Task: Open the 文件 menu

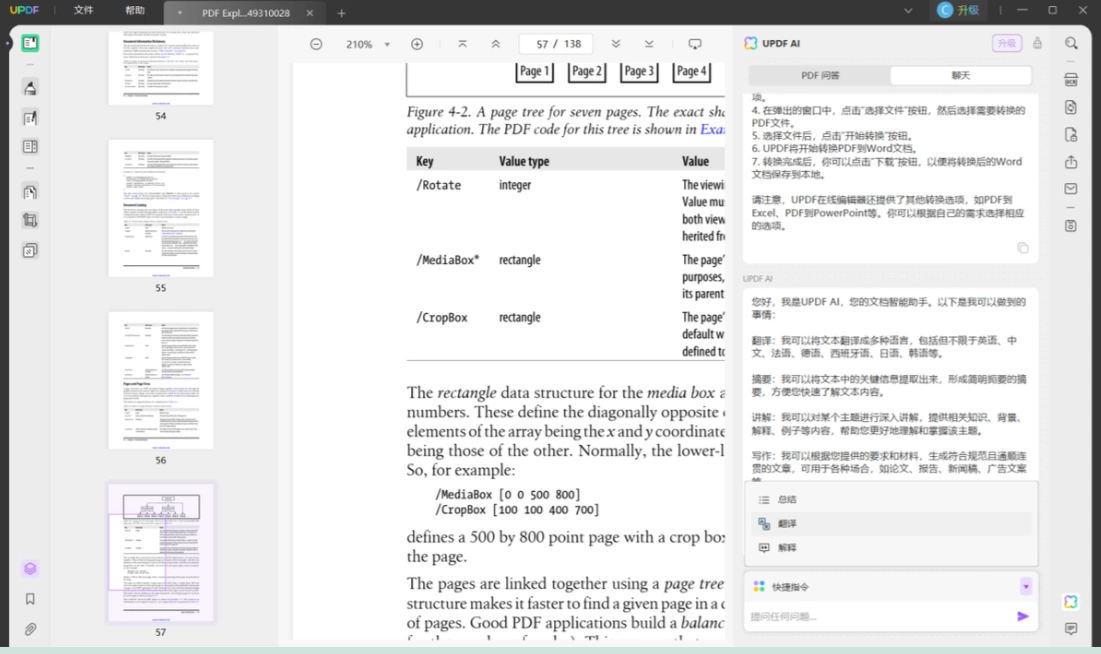Action: pos(84,10)
